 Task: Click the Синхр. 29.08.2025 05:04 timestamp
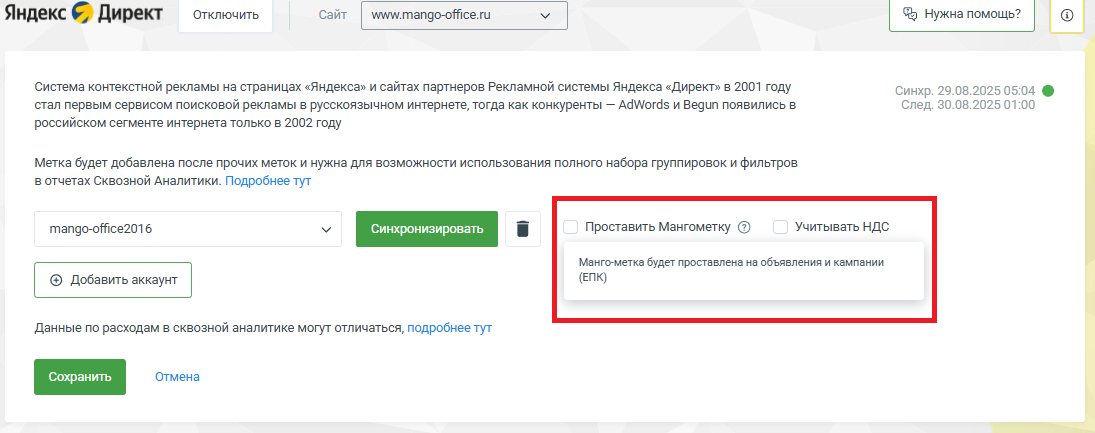click(x=965, y=91)
